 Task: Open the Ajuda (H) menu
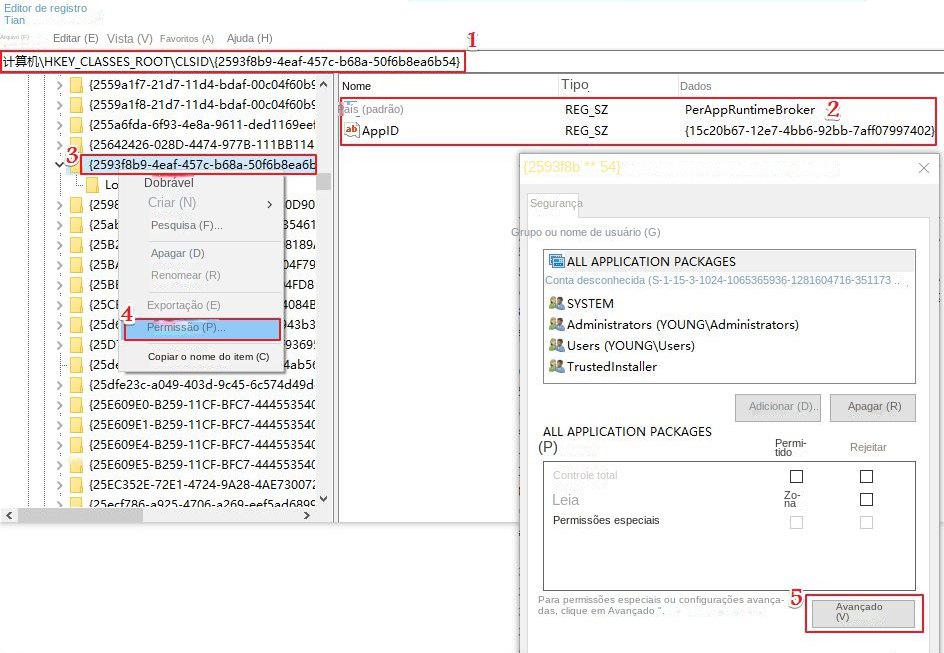click(x=249, y=38)
